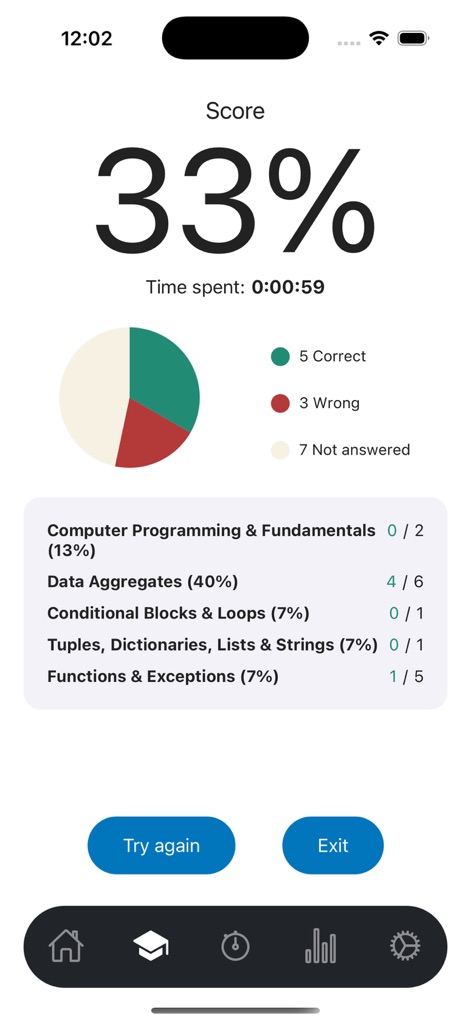The image size is (471, 1023).
Task: Tap the green Correct legend dot
Action: point(280,357)
